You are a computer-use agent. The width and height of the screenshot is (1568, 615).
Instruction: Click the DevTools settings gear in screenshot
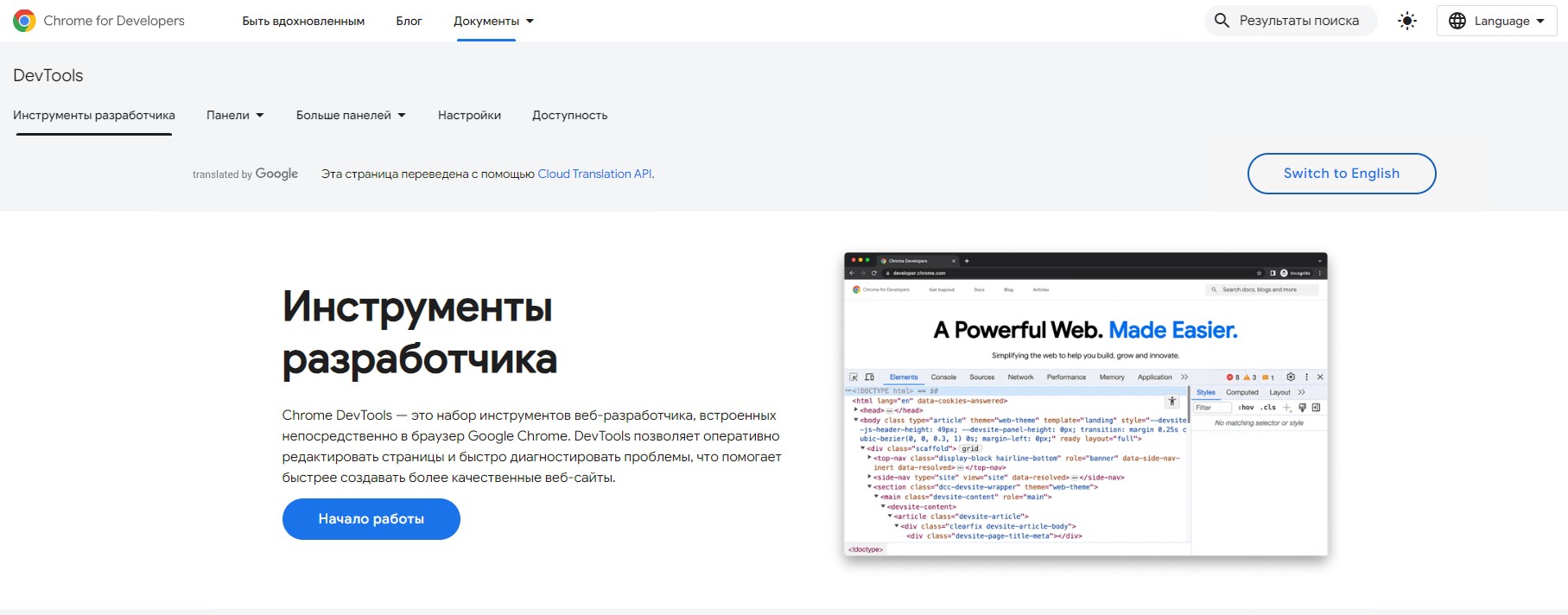point(1291,377)
